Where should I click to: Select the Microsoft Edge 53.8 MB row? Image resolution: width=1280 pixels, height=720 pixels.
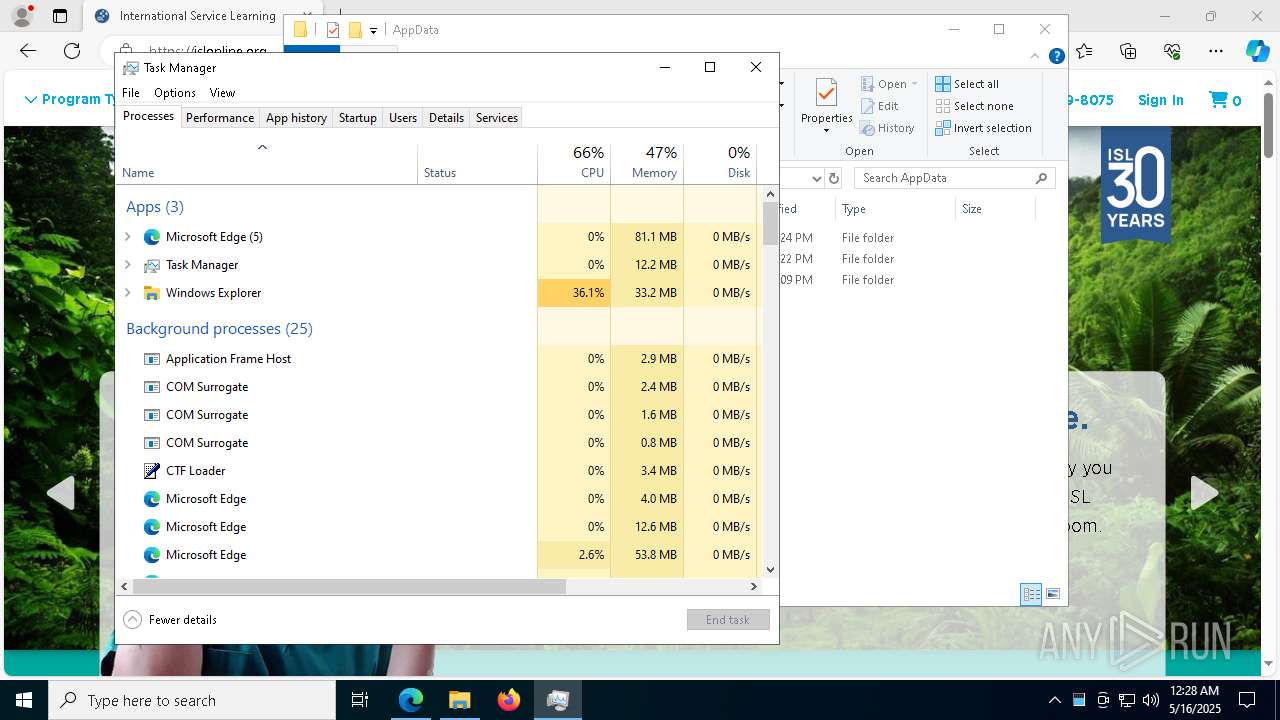coord(439,555)
